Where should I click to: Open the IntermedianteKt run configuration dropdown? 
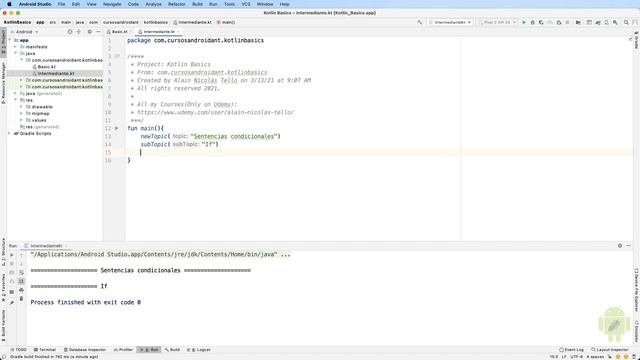click(450, 22)
